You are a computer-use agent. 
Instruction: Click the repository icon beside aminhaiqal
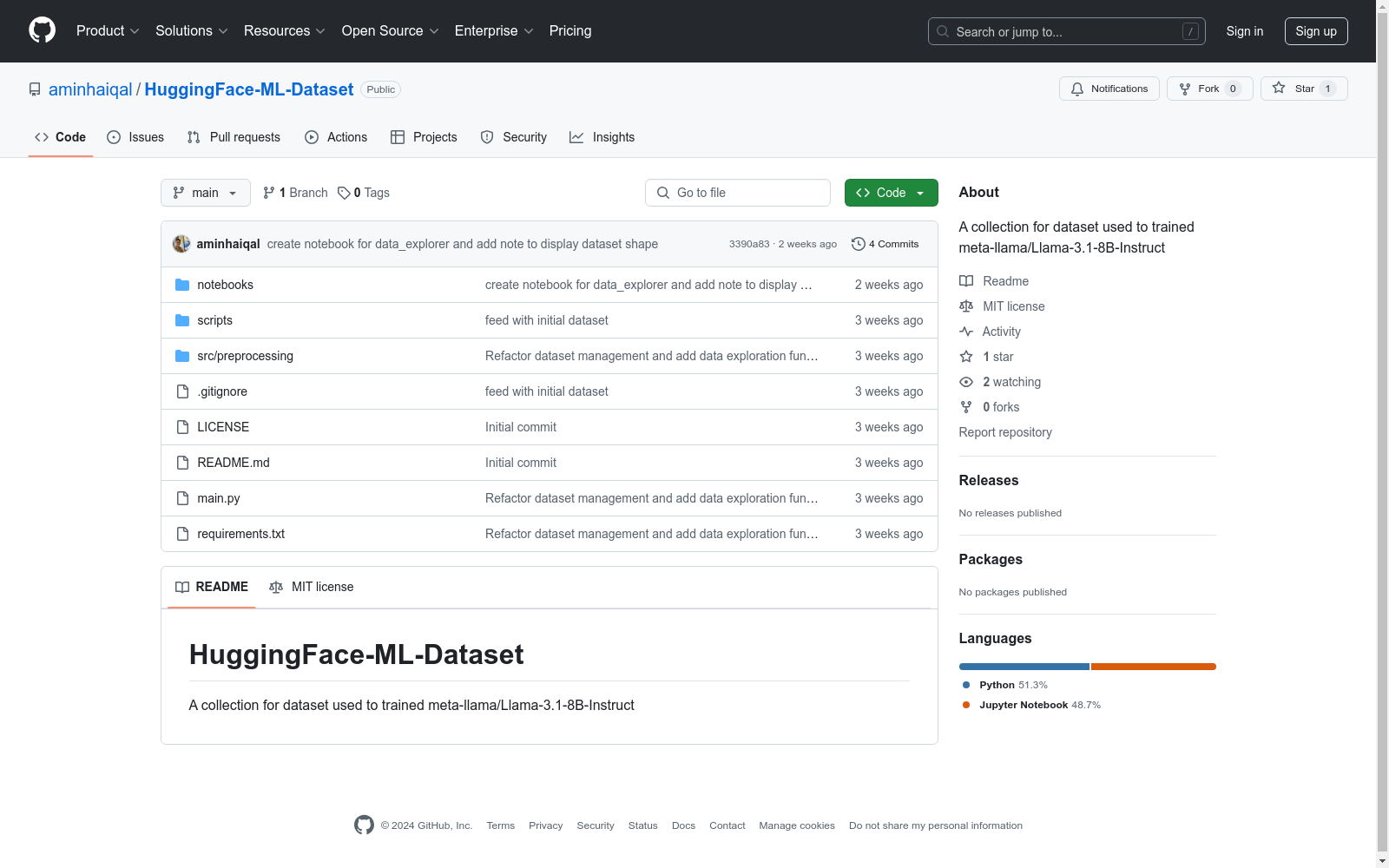pos(35,89)
